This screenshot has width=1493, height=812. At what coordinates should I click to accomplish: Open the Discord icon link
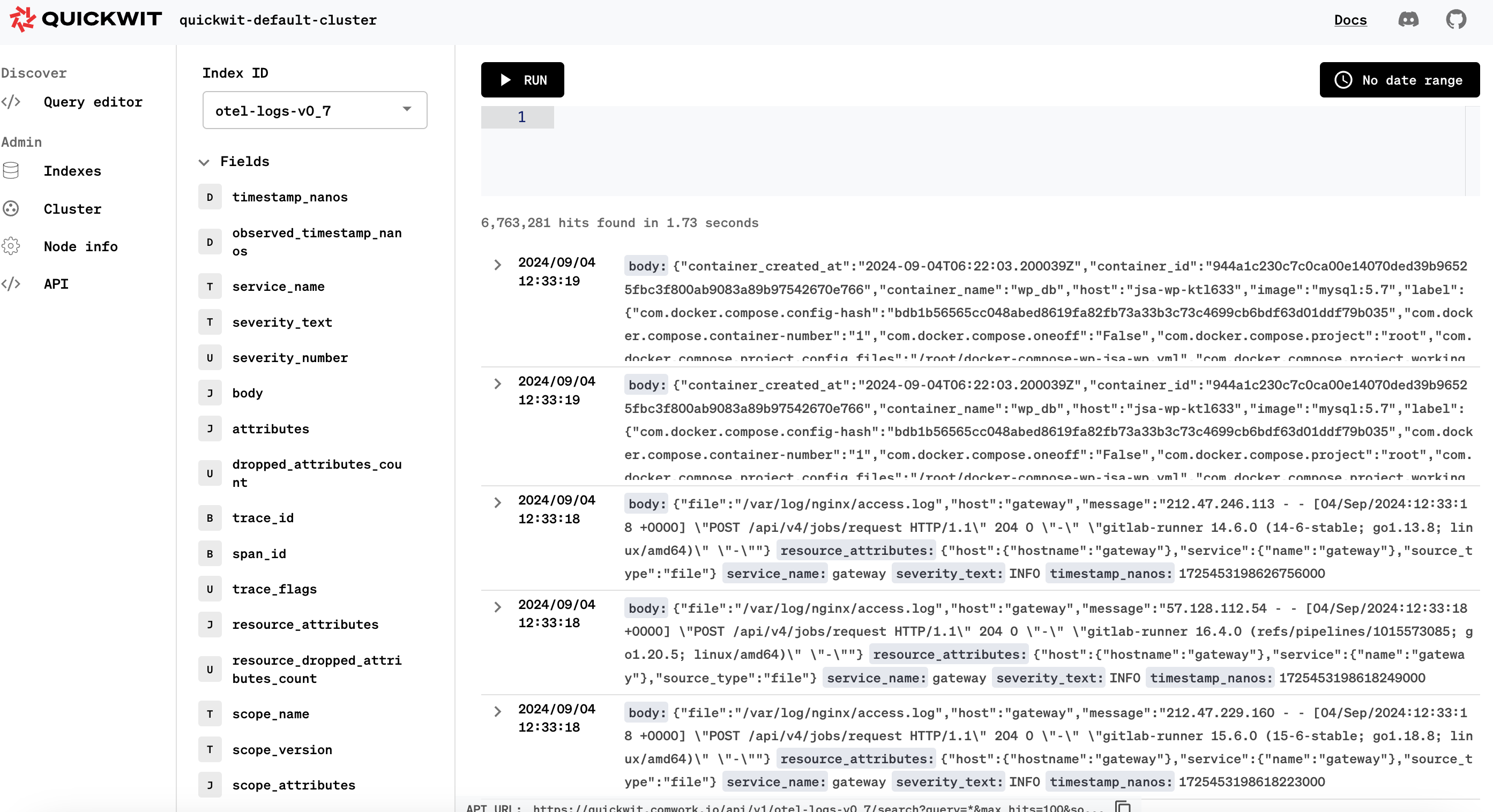click(x=1408, y=20)
